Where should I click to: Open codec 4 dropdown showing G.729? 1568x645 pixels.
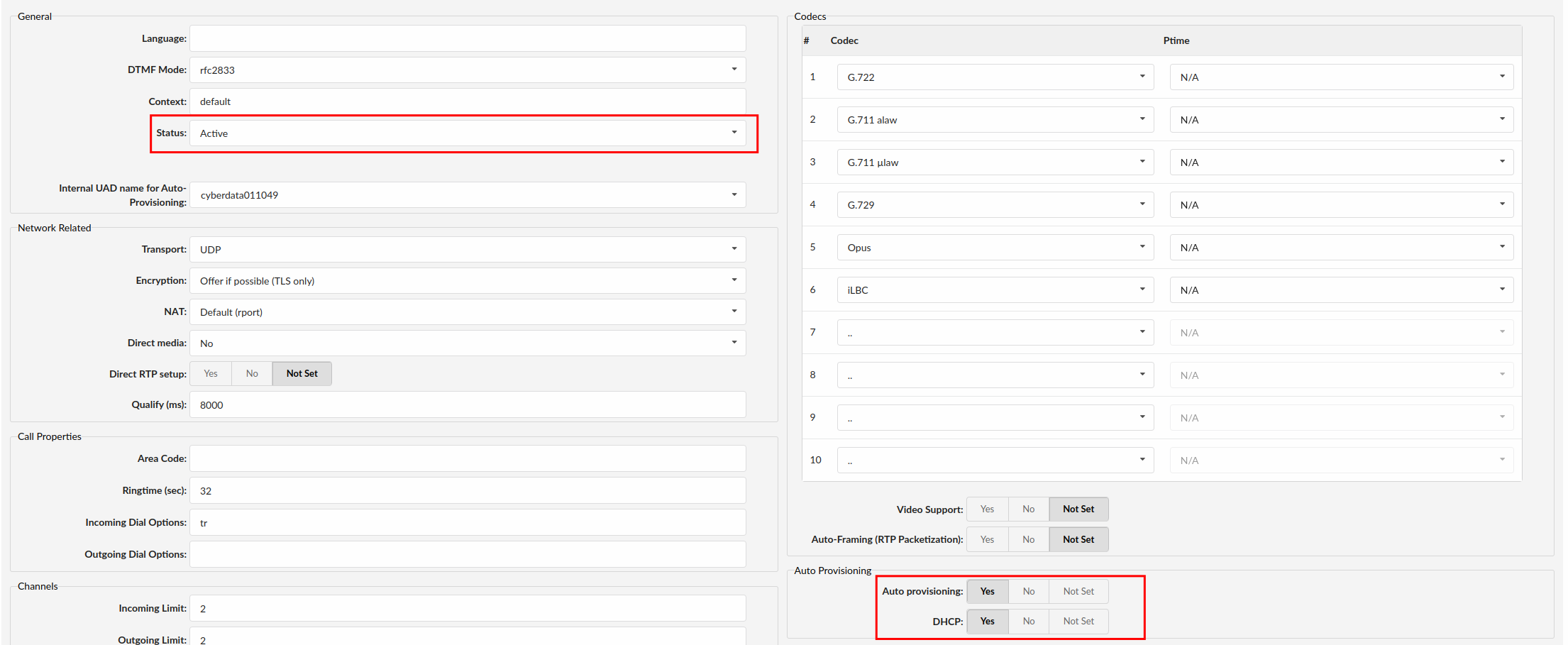tap(995, 205)
